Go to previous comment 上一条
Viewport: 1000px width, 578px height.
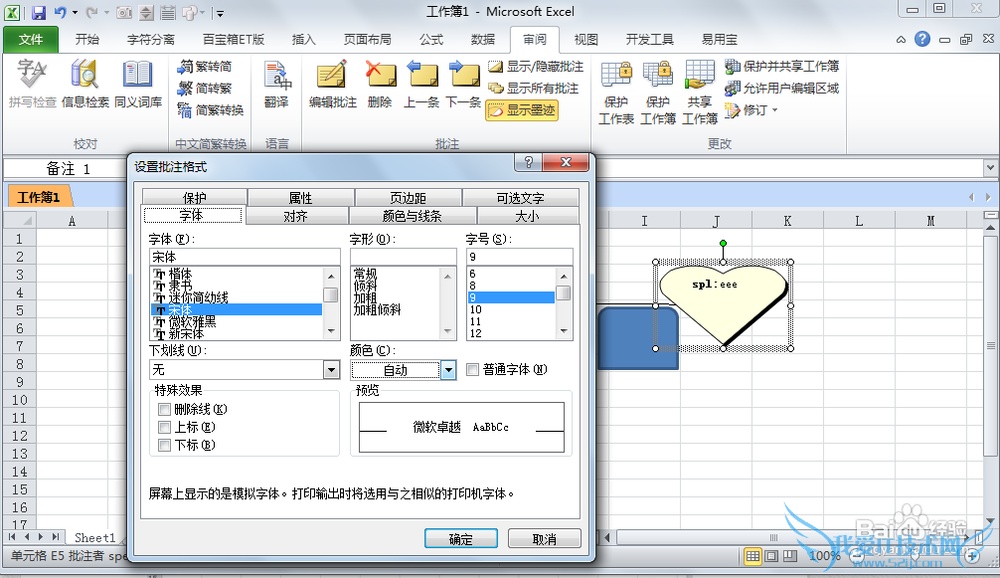point(422,84)
